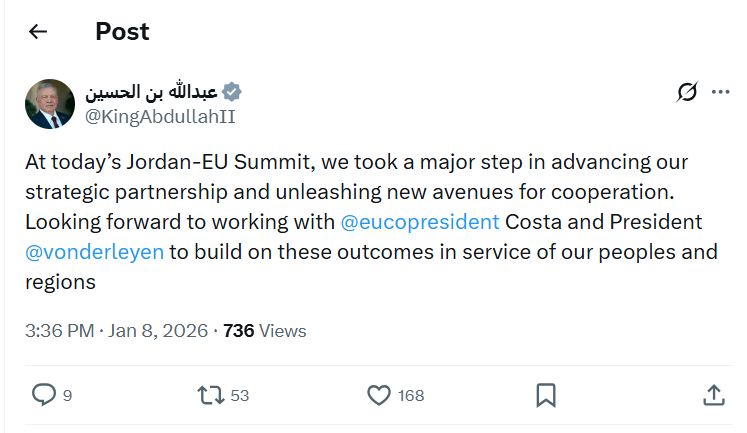The height and width of the screenshot is (433, 747).
Task: Open the author's profile picture
Action: point(50,104)
